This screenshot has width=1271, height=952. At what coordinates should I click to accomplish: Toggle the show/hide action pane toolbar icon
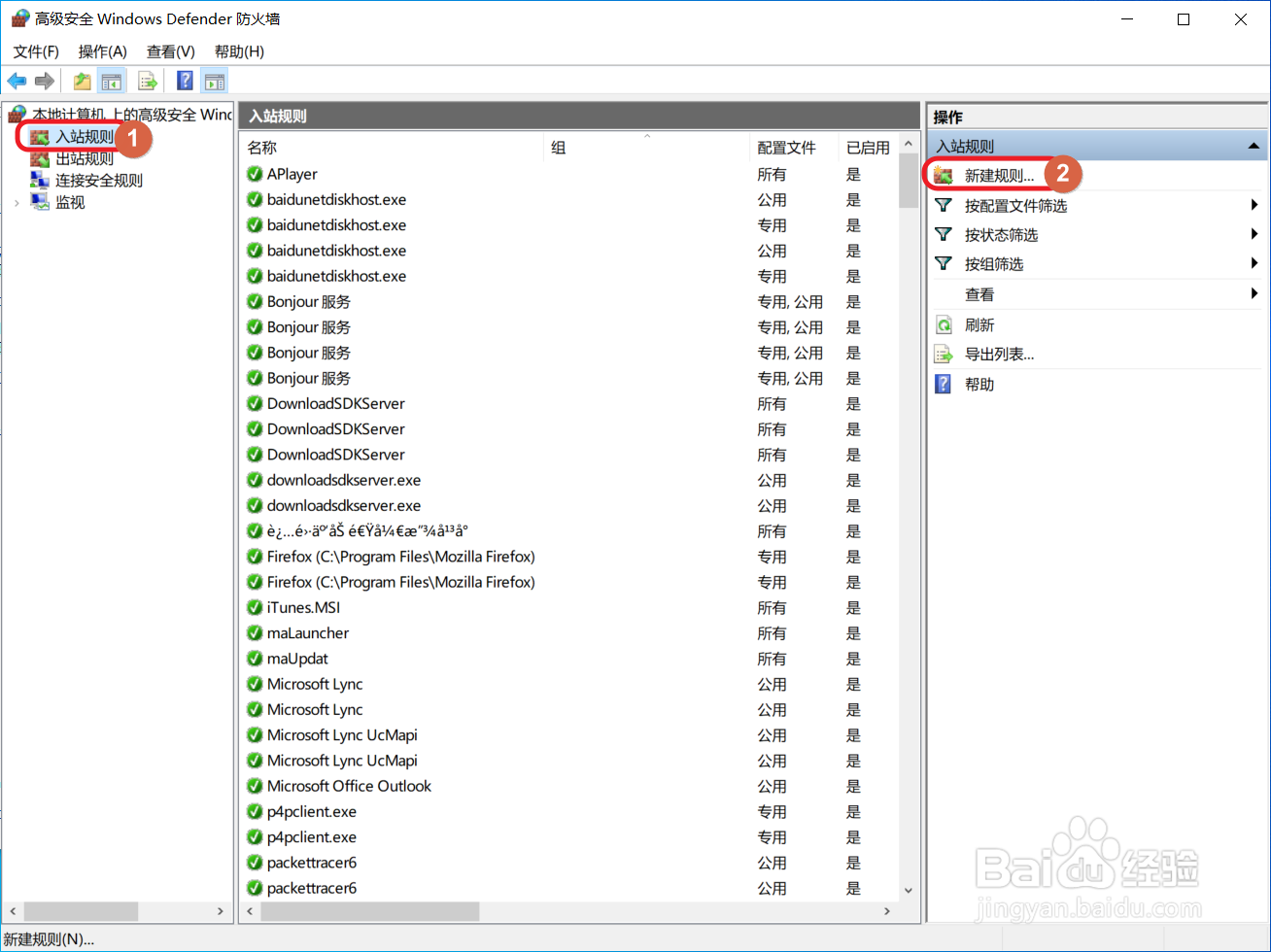(x=215, y=81)
